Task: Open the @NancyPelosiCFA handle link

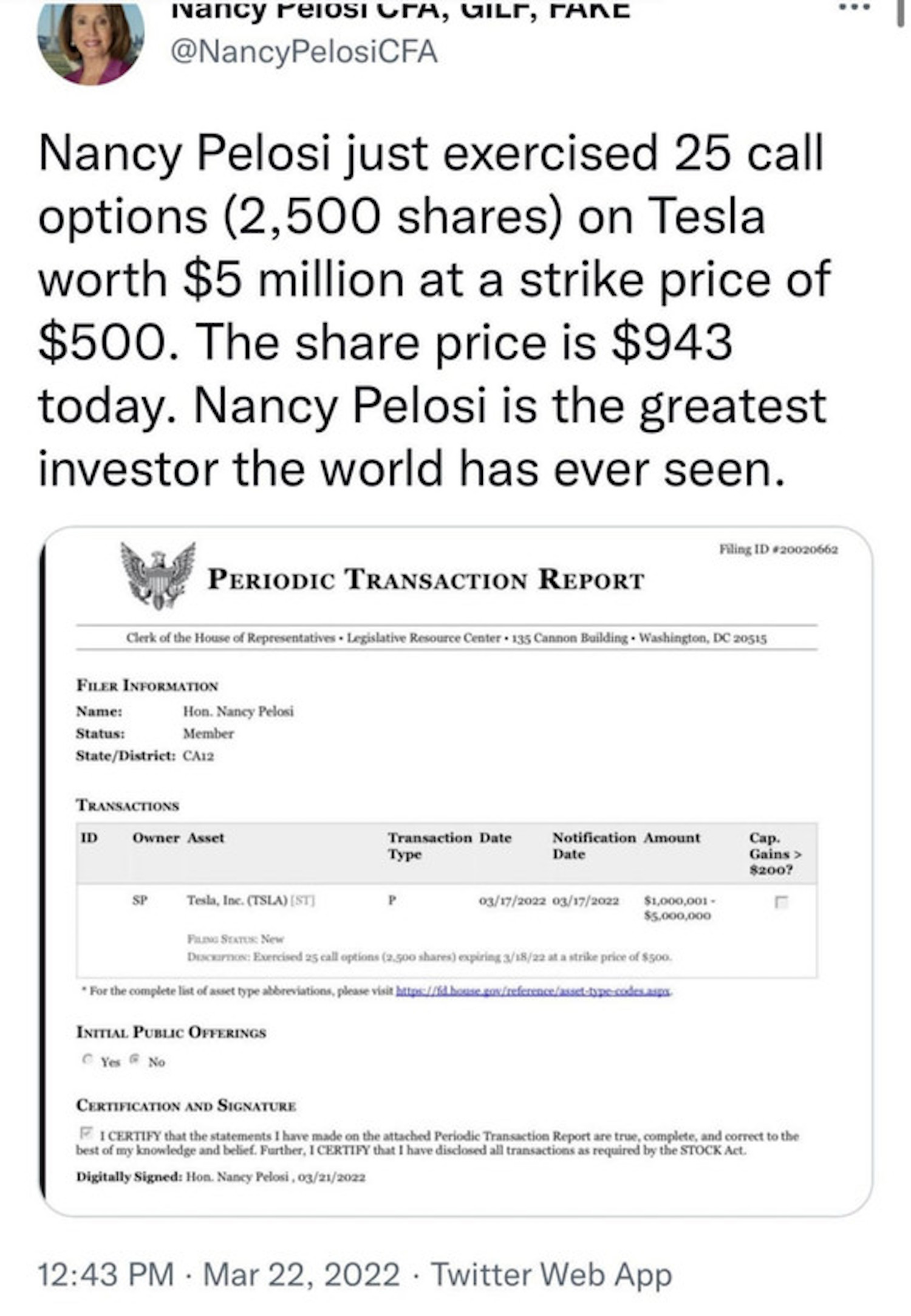Action: click(304, 52)
